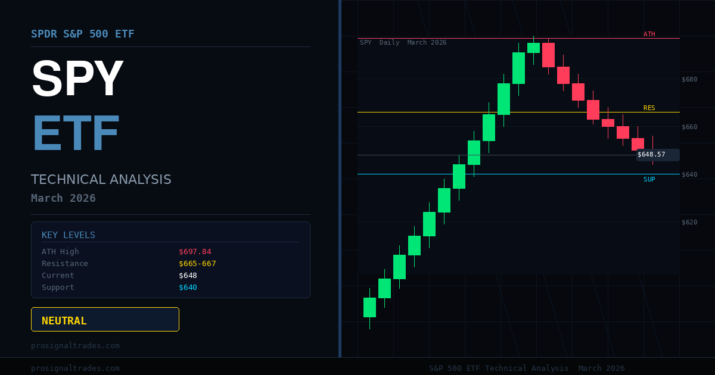Click the $697.84 ATH value
Viewport: 715px width, 375px height.
click(x=195, y=251)
